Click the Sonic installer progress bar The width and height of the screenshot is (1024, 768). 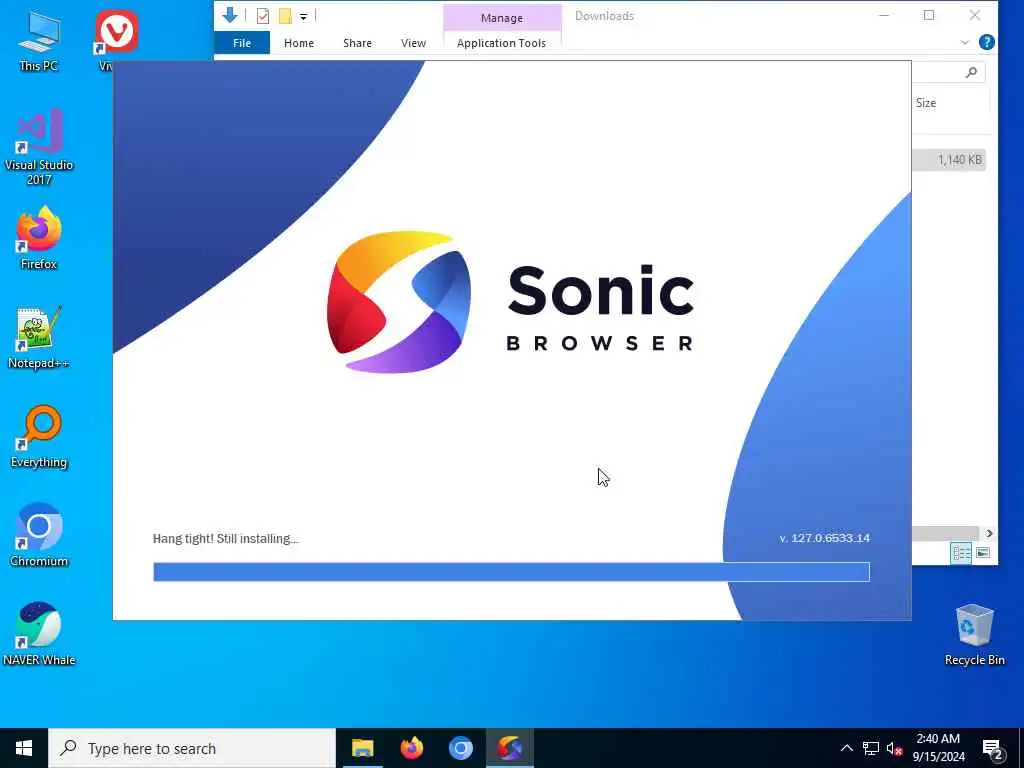coord(511,571)
